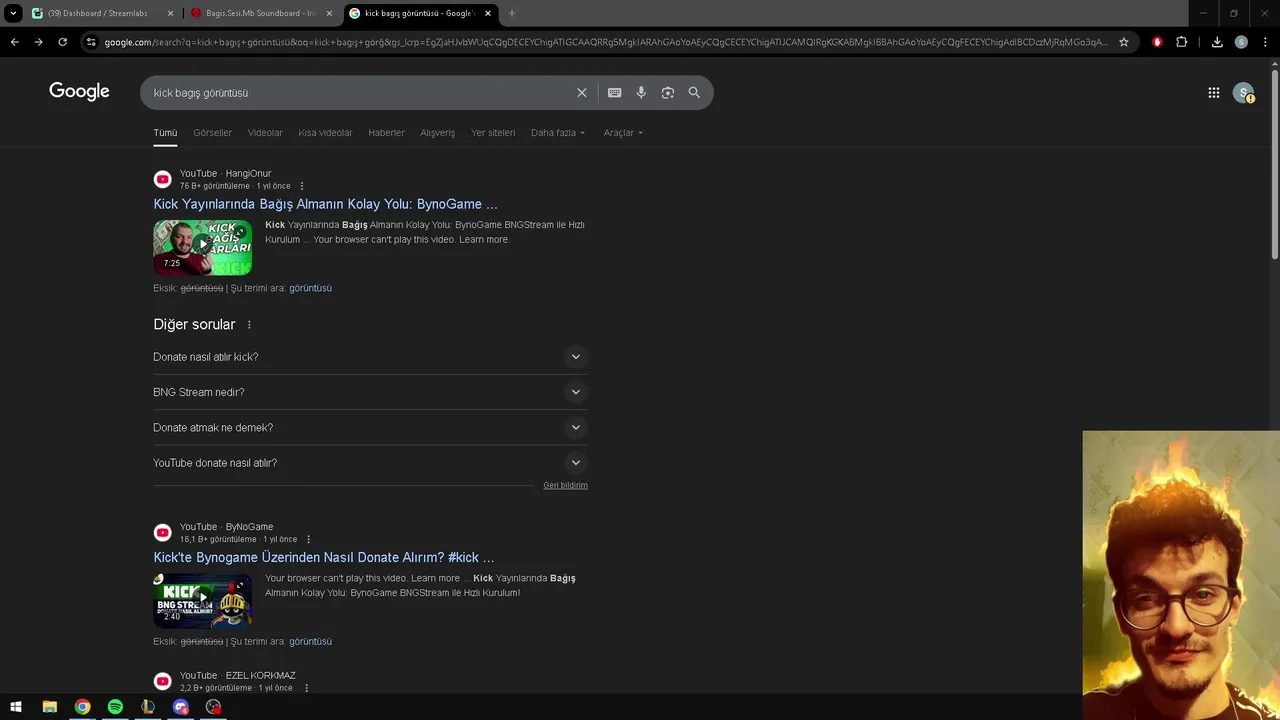Screen dimensions: 1280x720
Task: Close the Streamlabs Dashboard tab
Action: click(x=170, y=13)
